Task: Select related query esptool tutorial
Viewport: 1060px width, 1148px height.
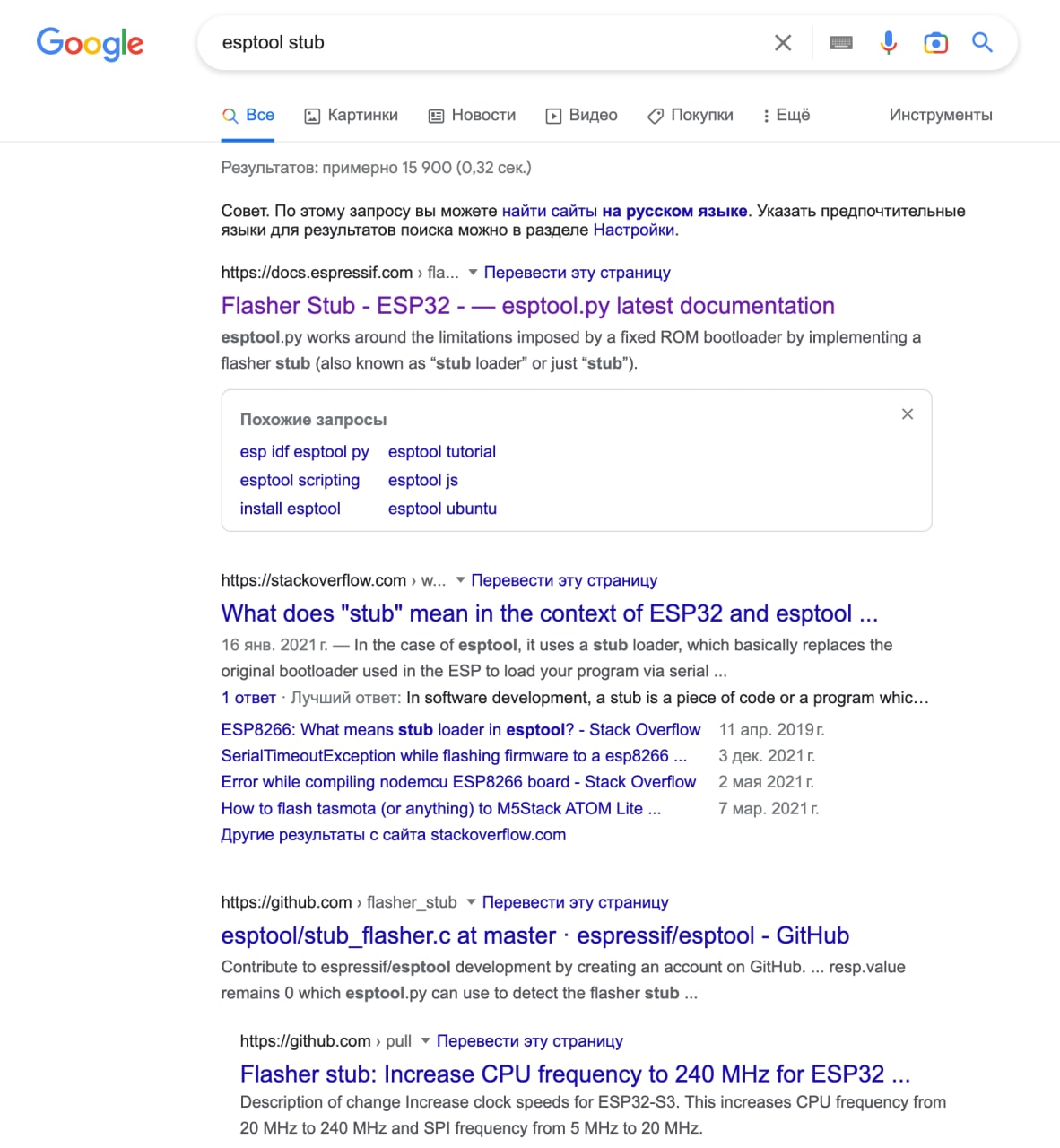Action: [x=441, y=452]
